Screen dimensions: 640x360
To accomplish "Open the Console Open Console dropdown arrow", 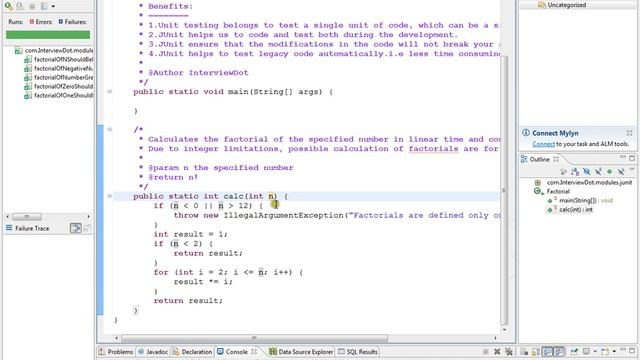I will coord(614,351).
